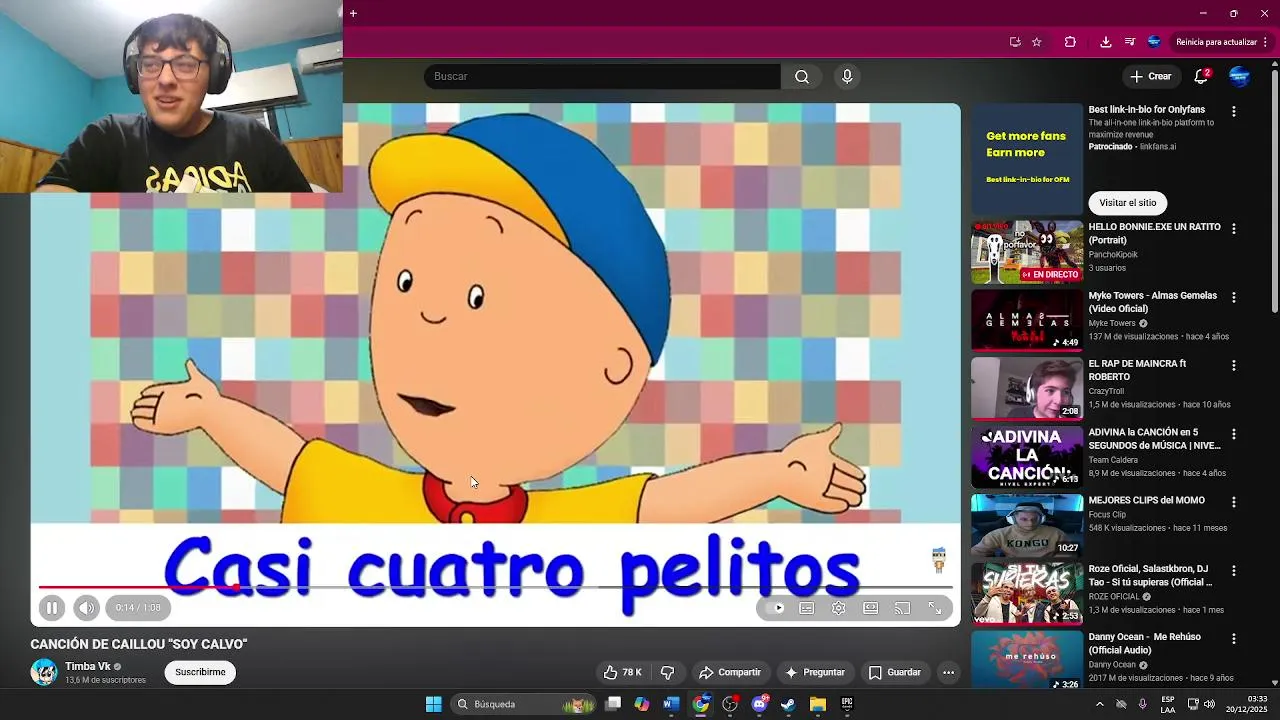This screenshot has height=720, width=1280.
Task: Subscribe with the Suscribirme button
Action: pyautogui.click(x=200, y=672)
